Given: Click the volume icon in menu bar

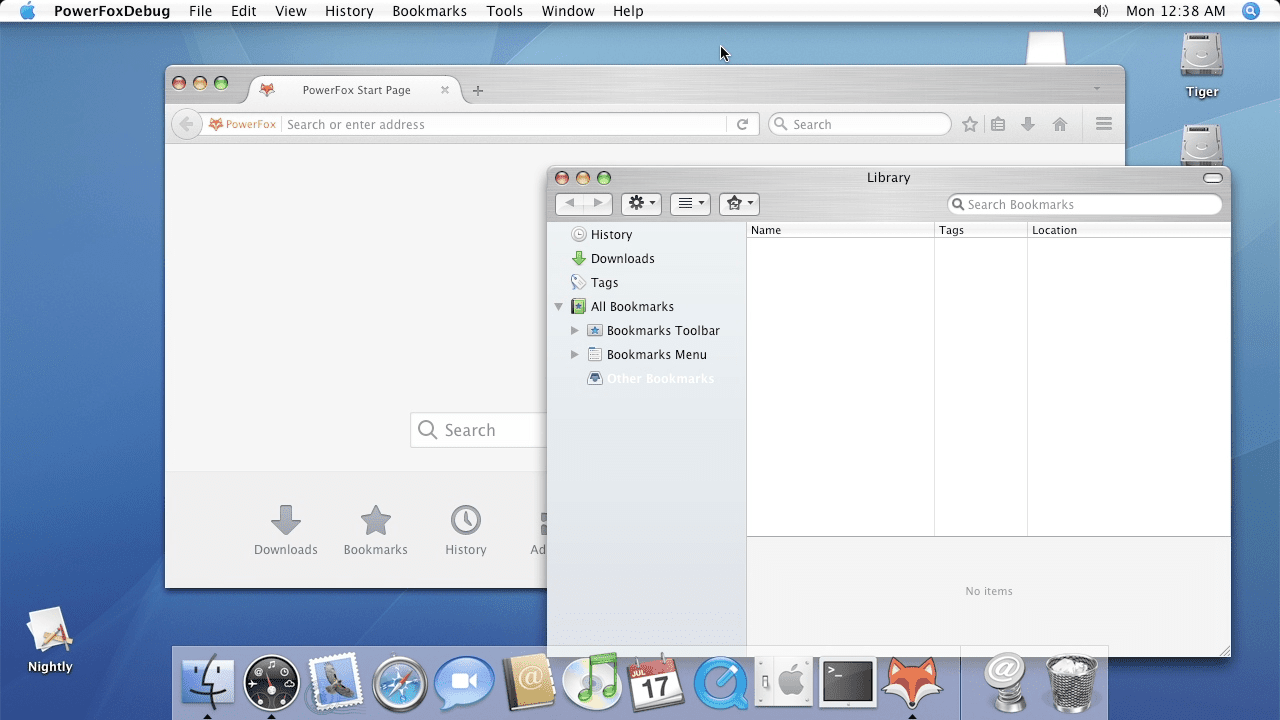Looking at the screenshot, I should click(x=1101, y=11).
